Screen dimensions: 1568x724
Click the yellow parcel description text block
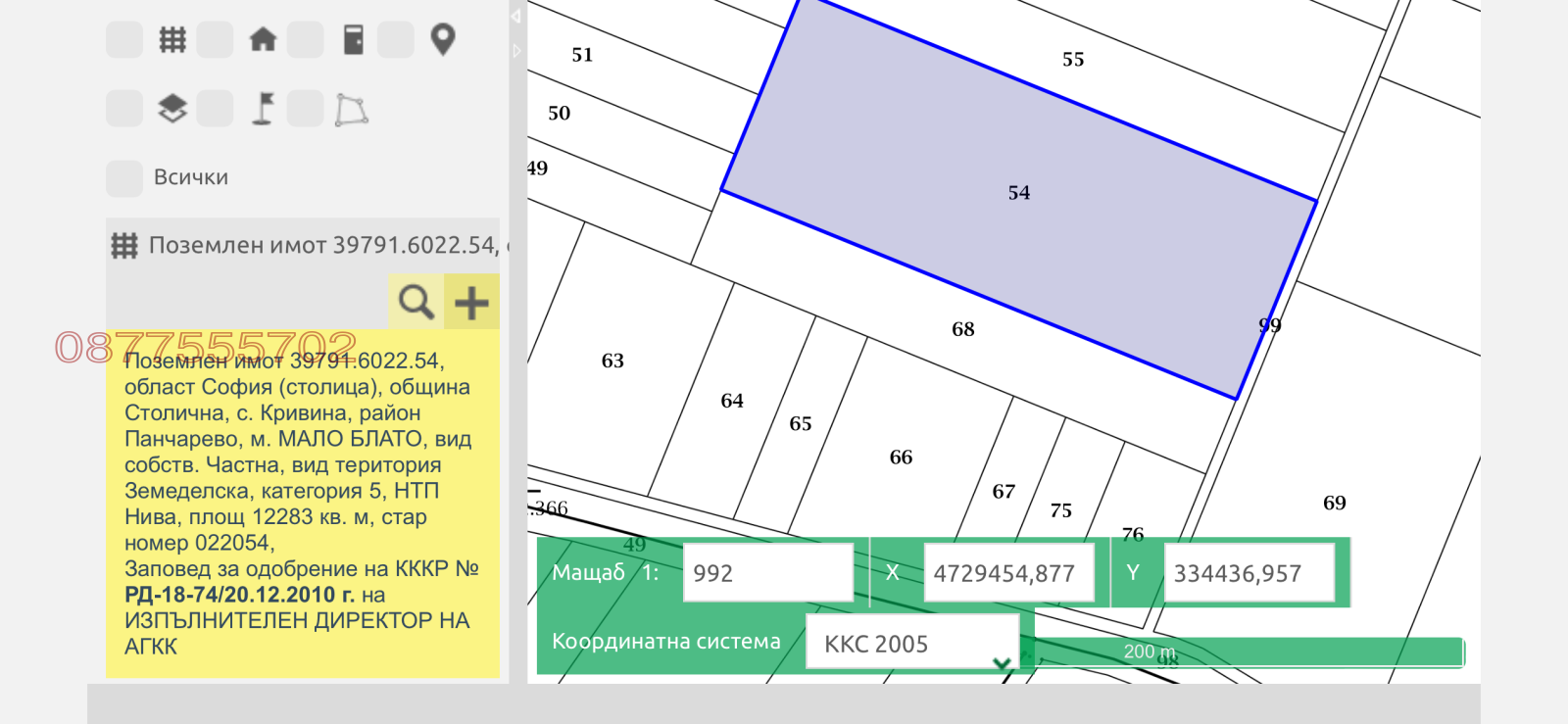coord(302,504)
